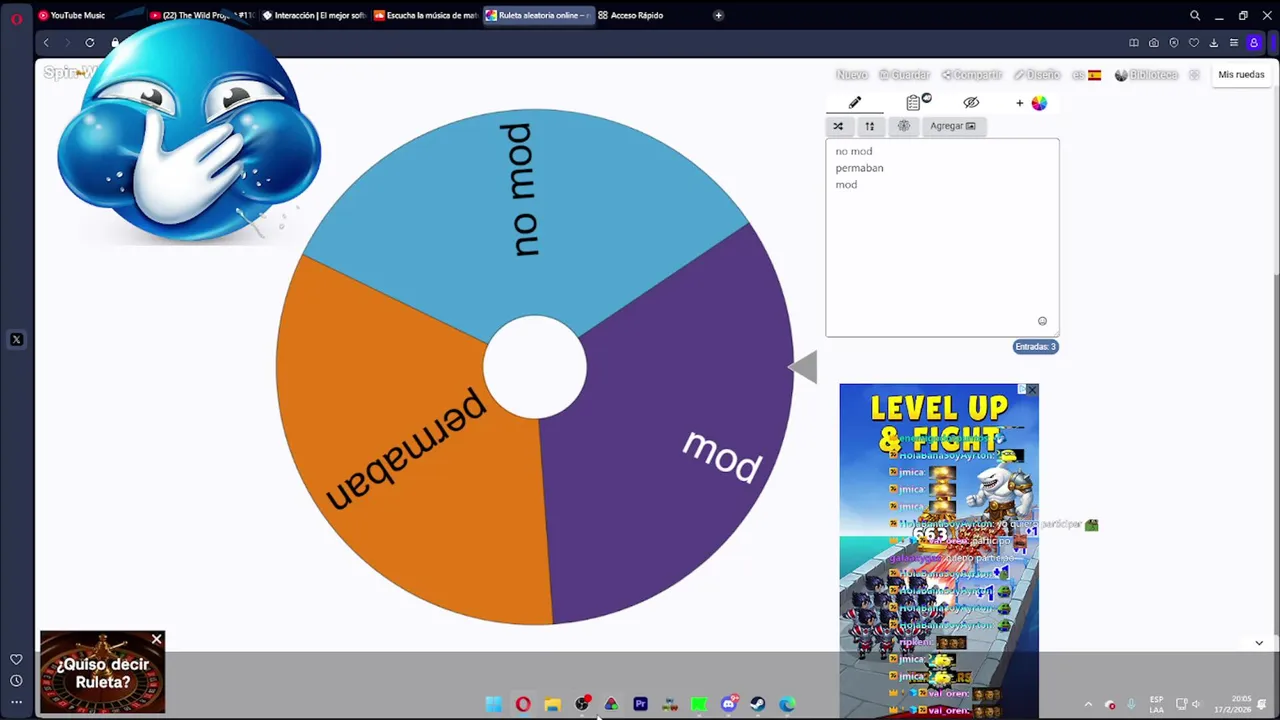Select the pencil entries edit tab

point(855,103)
